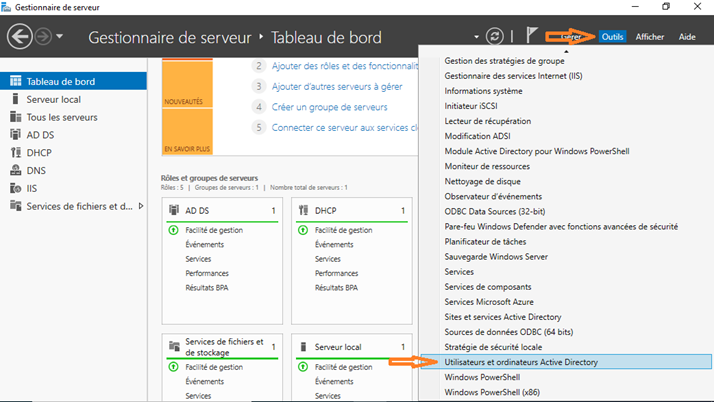This screenshot has width=714, height=402.
Task: Click green status icon in Serveur local tile
Action: pyautogui.click(x=303, y=366)
